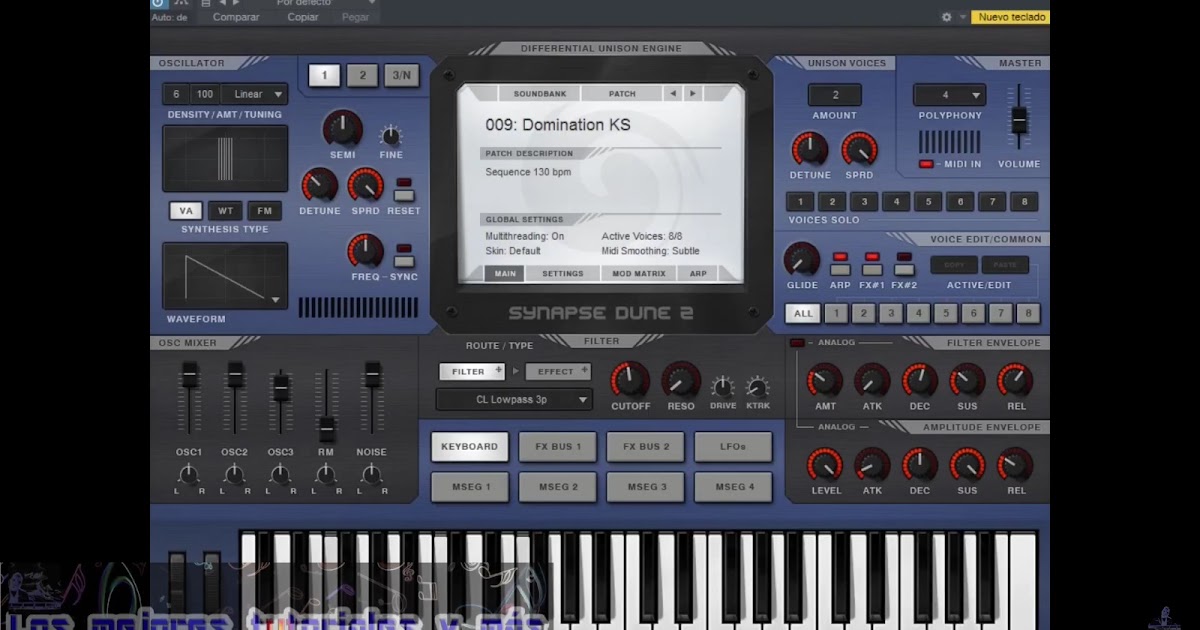
Task: Open the CL Lowpass 3p filter type dropdown
Action: pos(515,400)
